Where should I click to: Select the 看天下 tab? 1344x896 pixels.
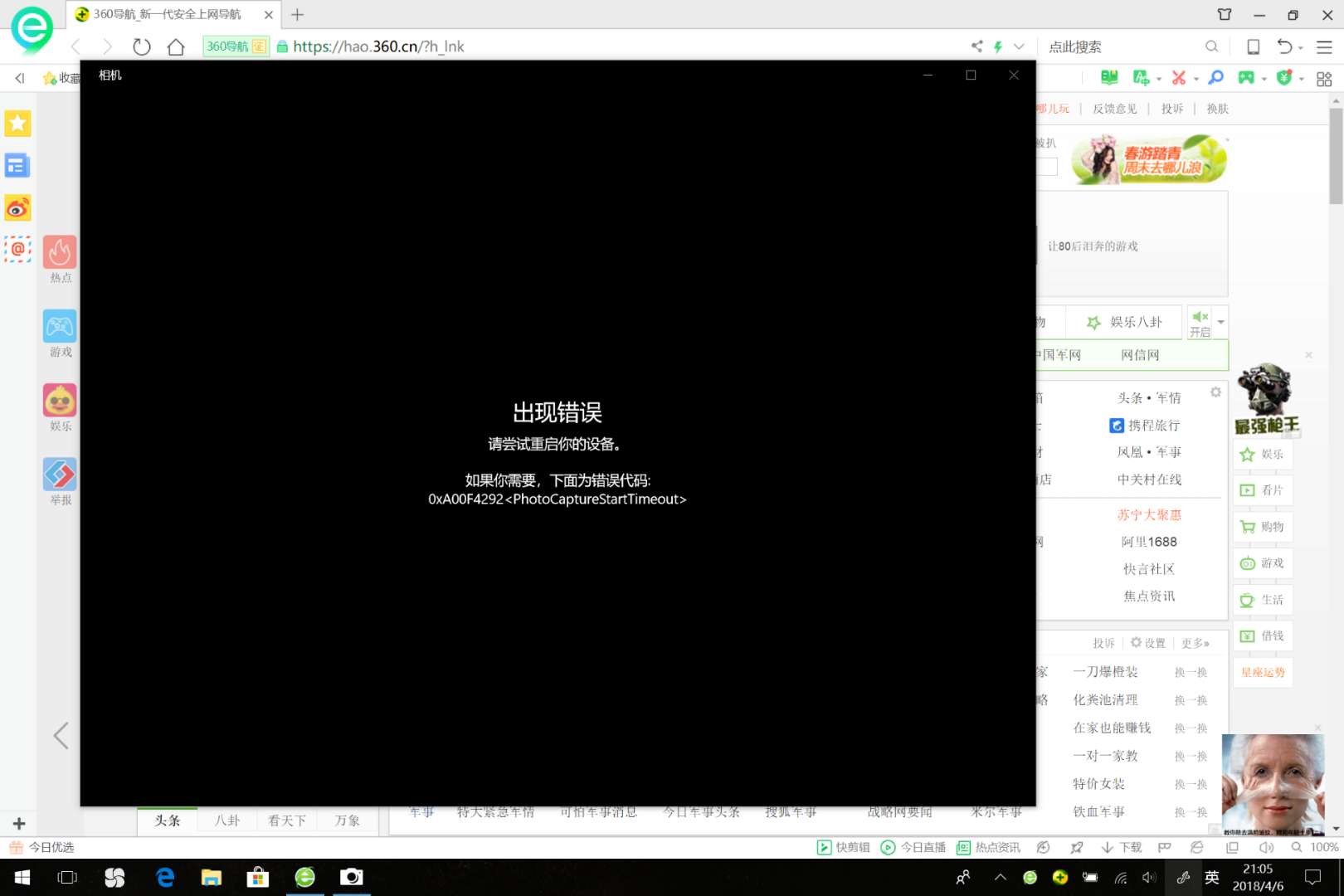[287, 821]
